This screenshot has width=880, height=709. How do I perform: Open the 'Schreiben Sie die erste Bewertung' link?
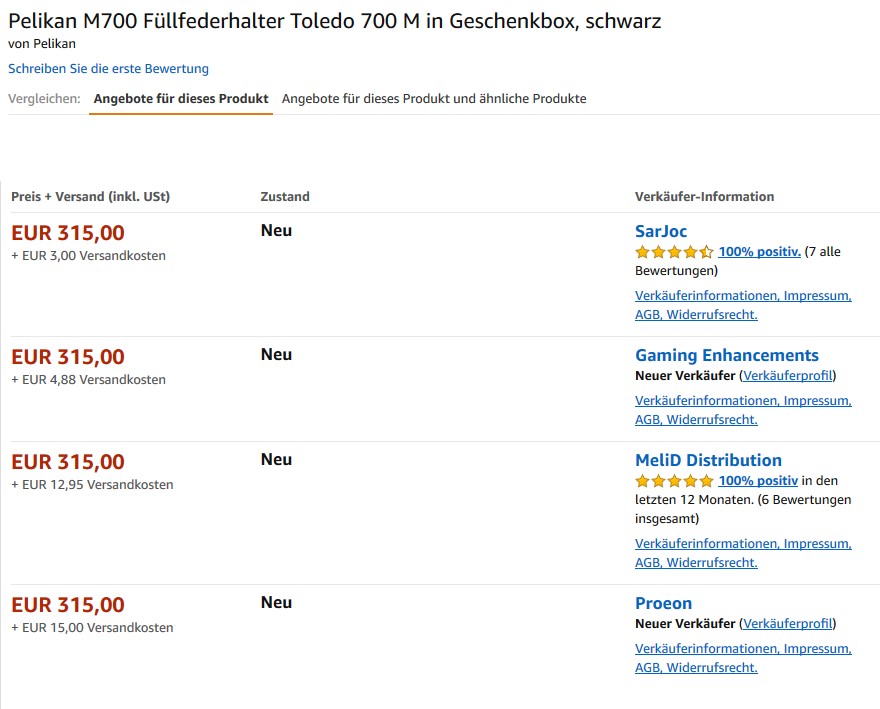(x=108, y=68)
